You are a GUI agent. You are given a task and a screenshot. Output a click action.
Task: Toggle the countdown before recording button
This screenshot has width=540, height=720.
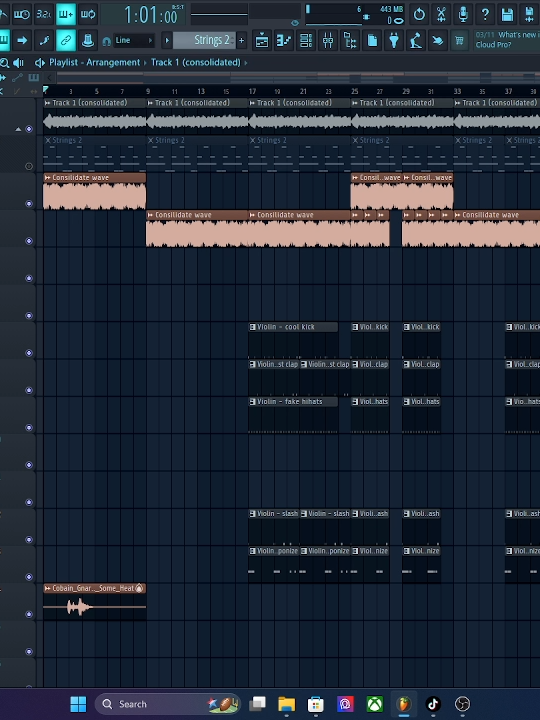[44, 14]
